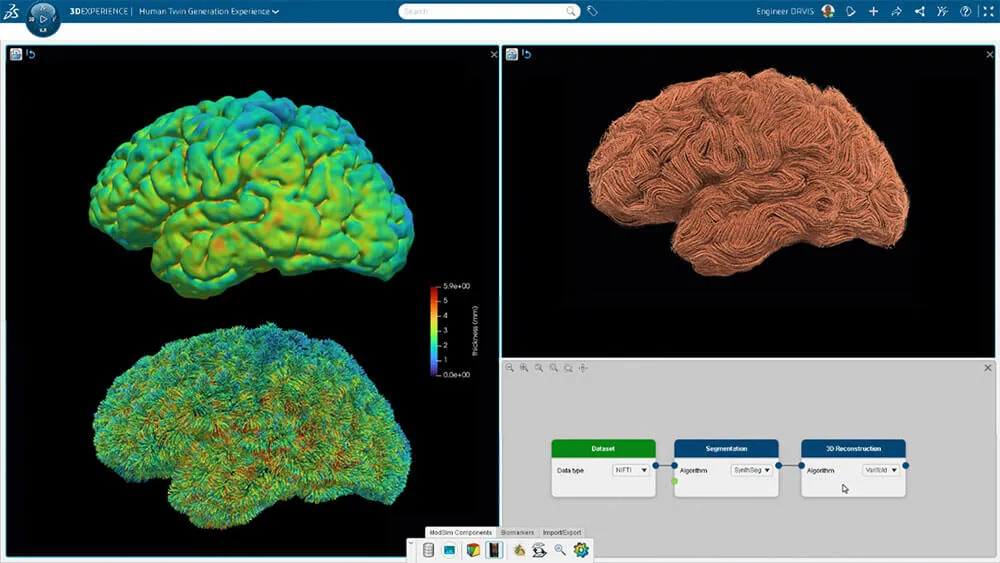Click the zoom-to-area icon in workflow toolbar
1000x563 pixels.
tap(568, 368)
